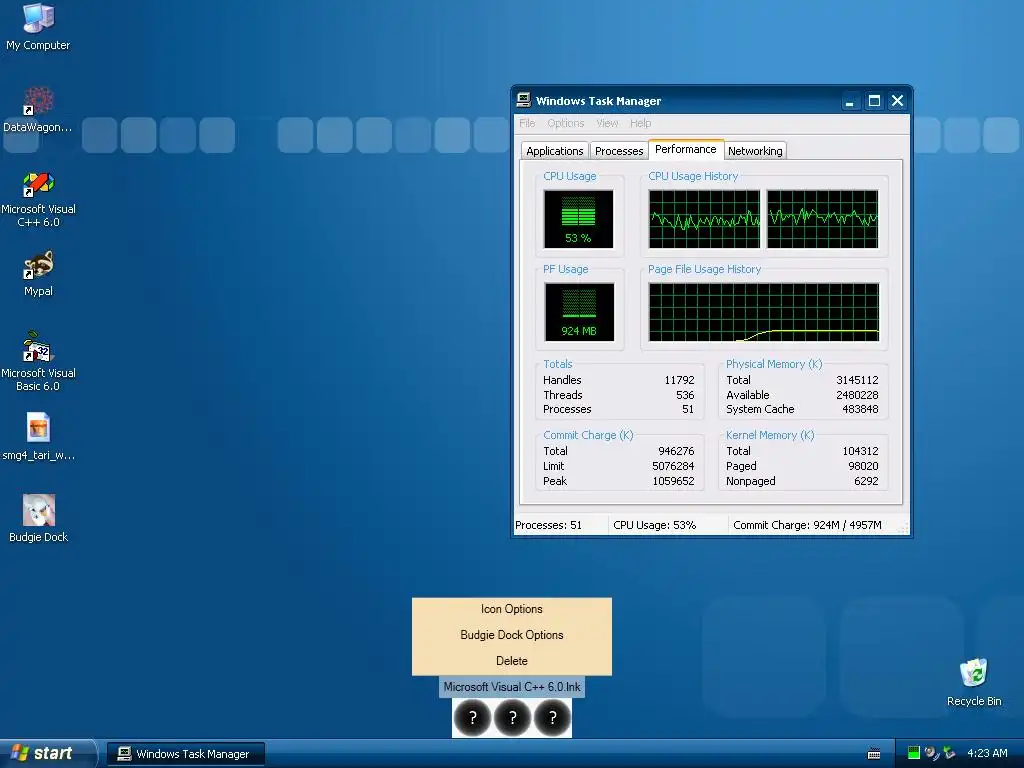Choose Budgie Dock Options in the dock menu
This screenshot has width=1024, height=768.
tap(511, 635)
